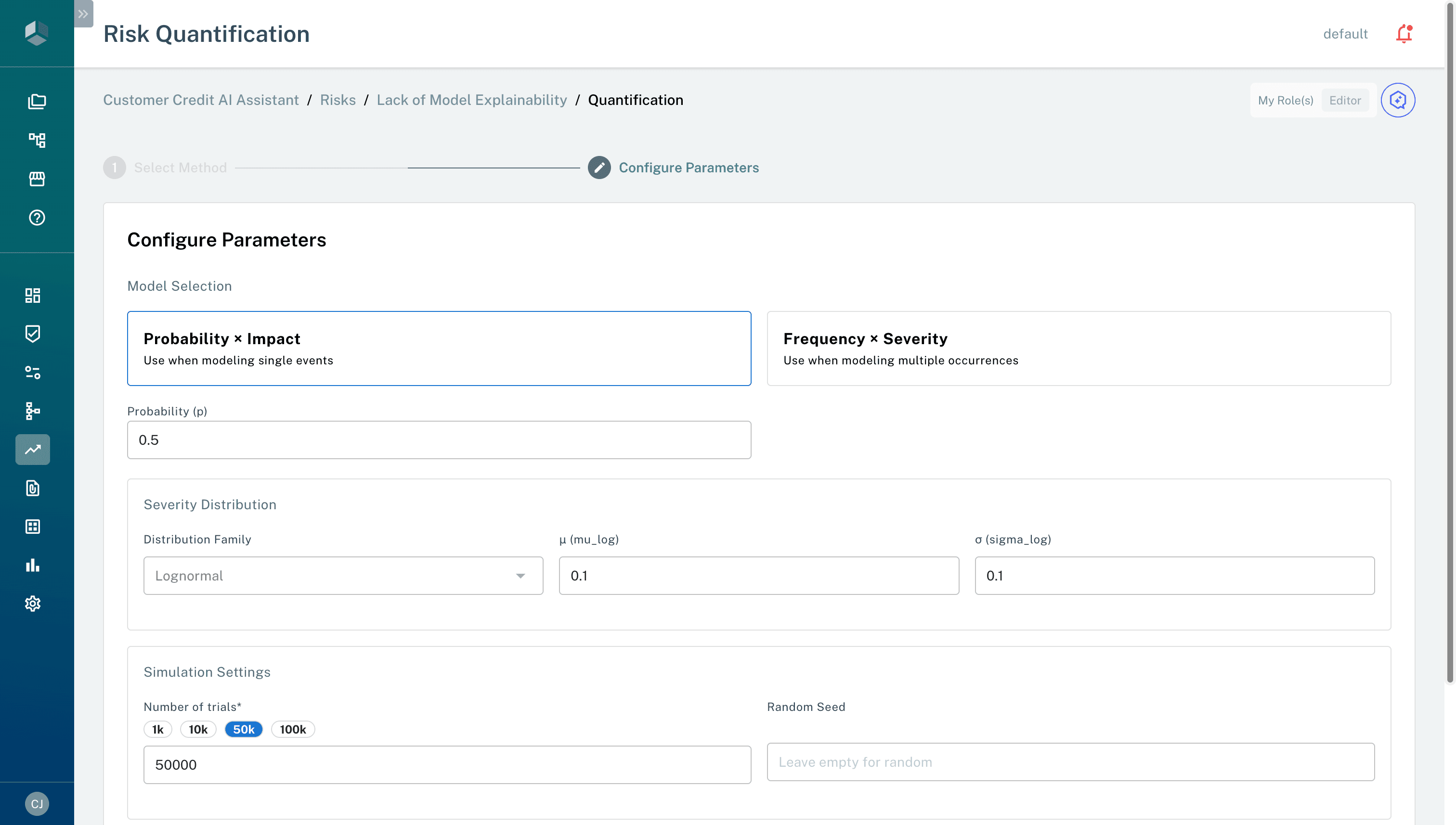Click the Random Seed input field
Image resolution: width=1456 pixels, height=825 pixels.
tap(1070, 762)
